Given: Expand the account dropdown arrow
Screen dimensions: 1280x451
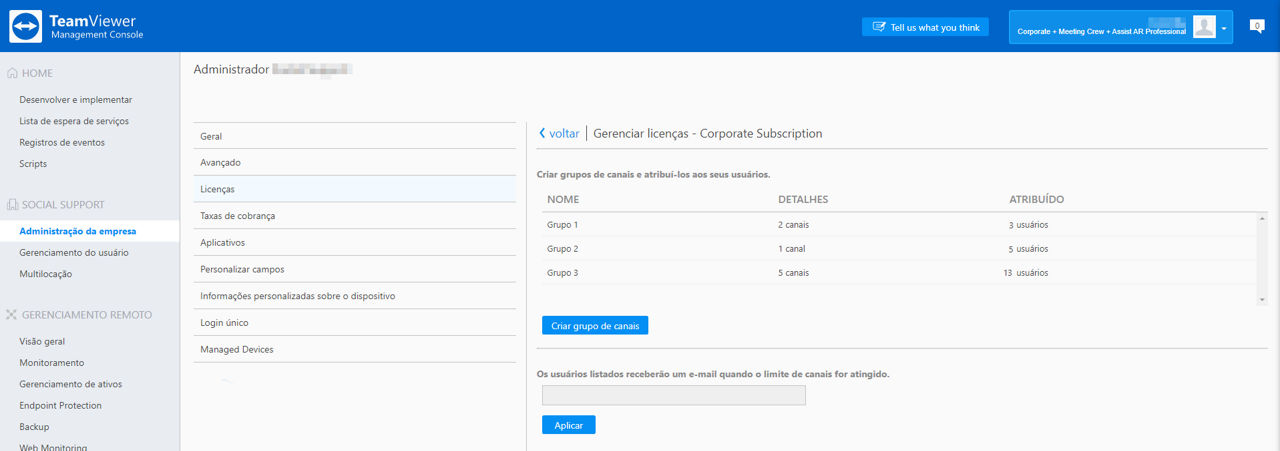Looking at the screenshot, I should (x=1224, y=28).
